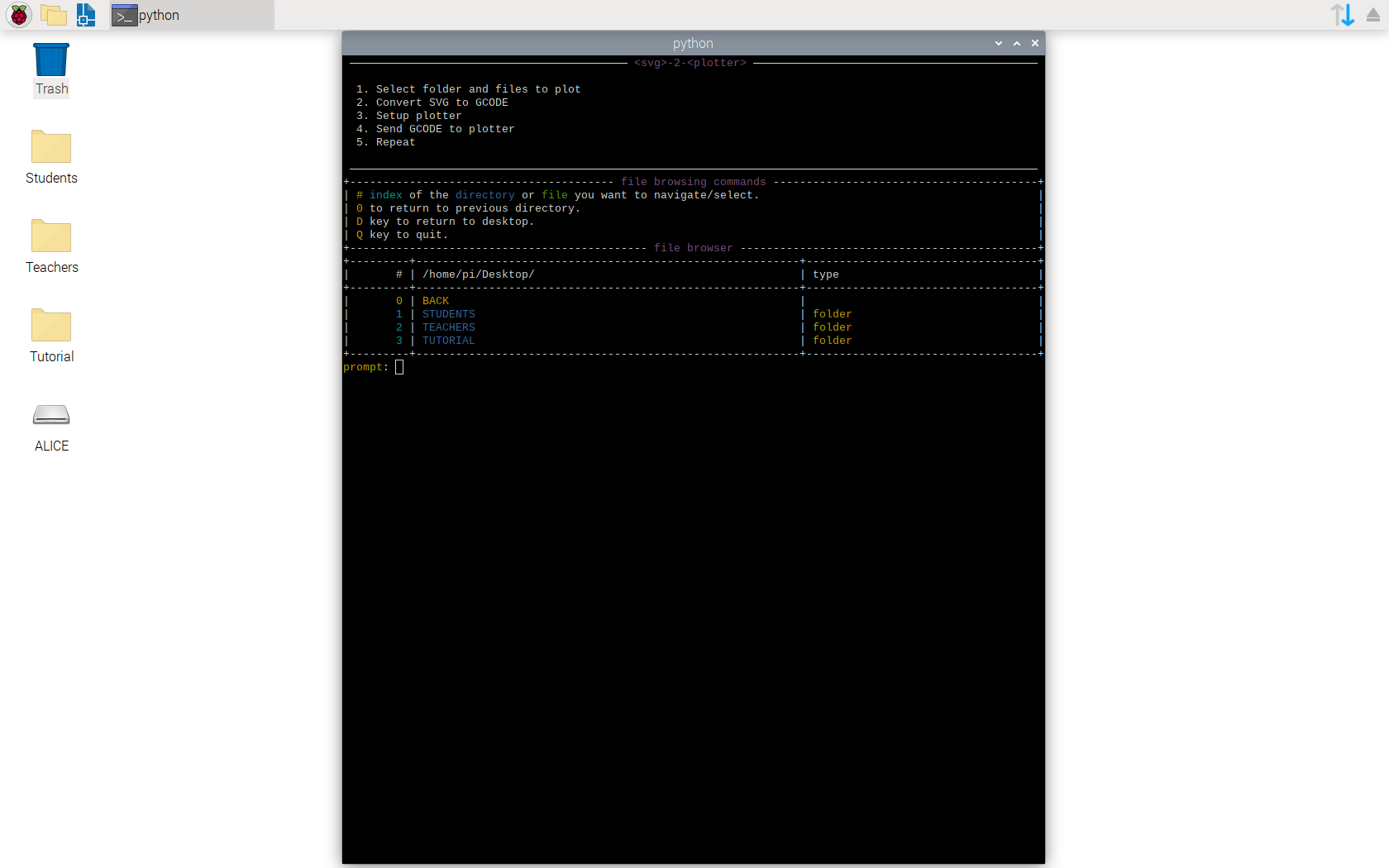Click the prompt input cursor
Screen dimensions: 1389x868
coord(399,367)
